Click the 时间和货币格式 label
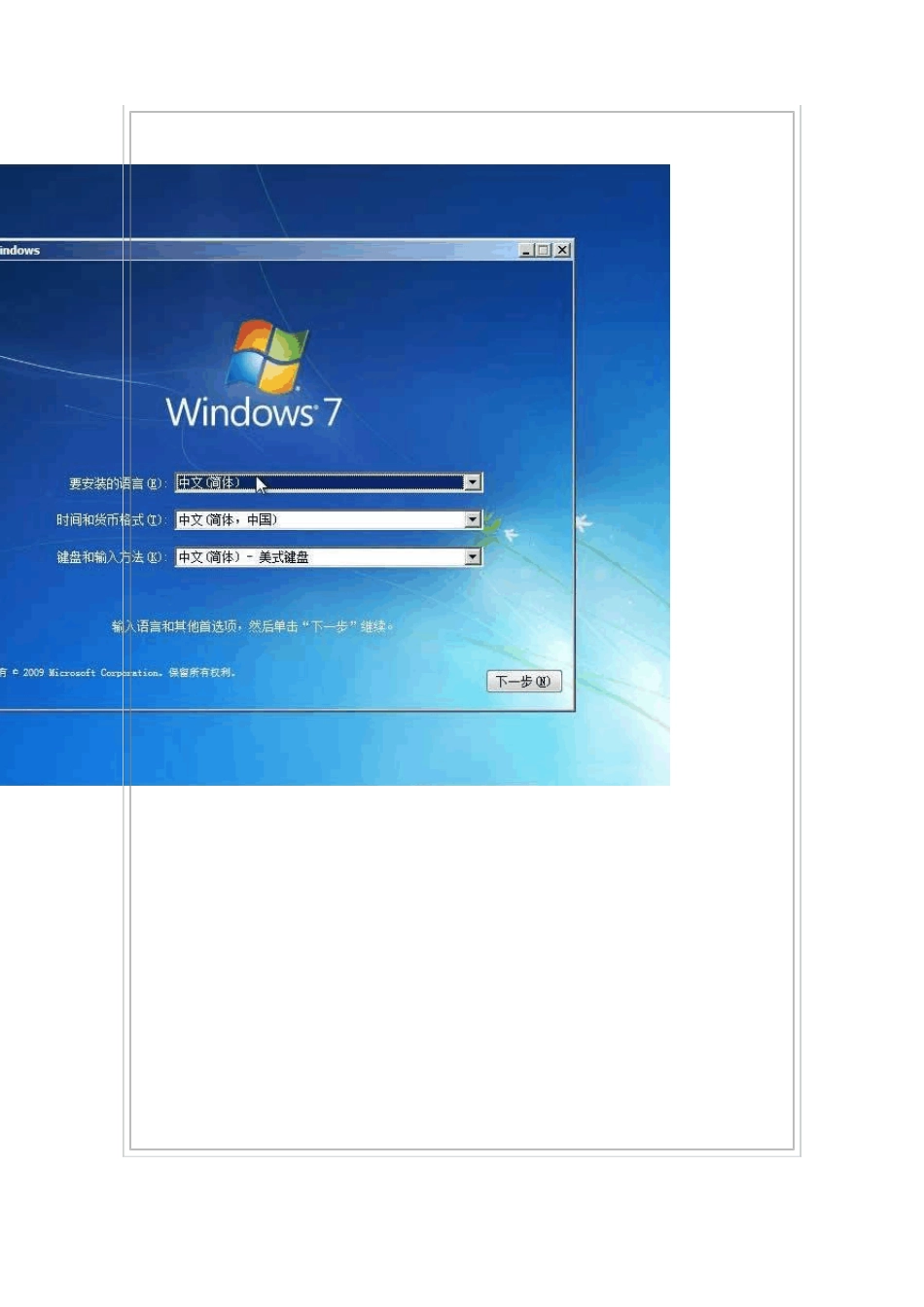Screen dimensions: 924x1307 pos(111,520)
